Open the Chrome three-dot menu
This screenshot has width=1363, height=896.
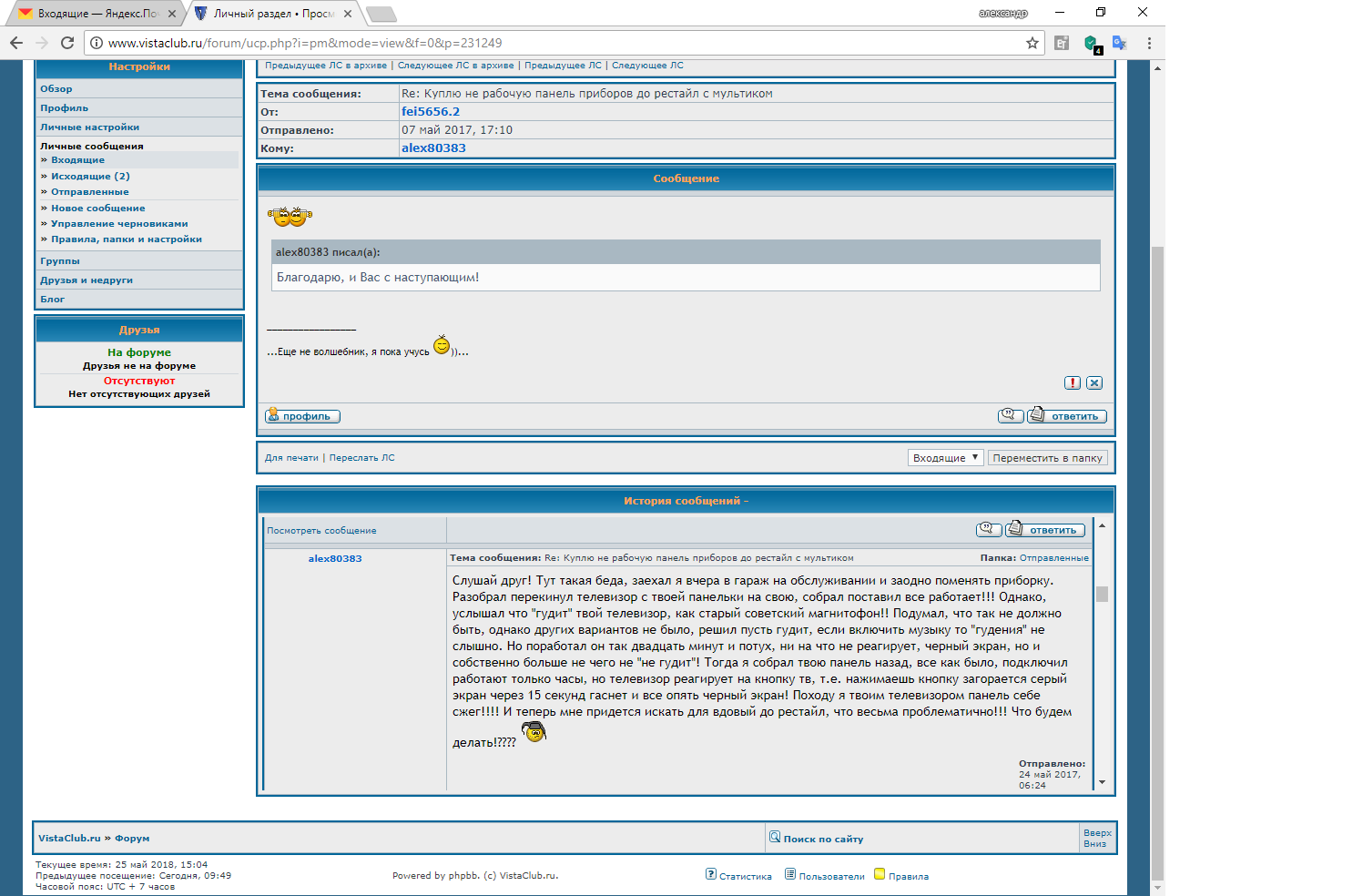(x=1149, y=43)
